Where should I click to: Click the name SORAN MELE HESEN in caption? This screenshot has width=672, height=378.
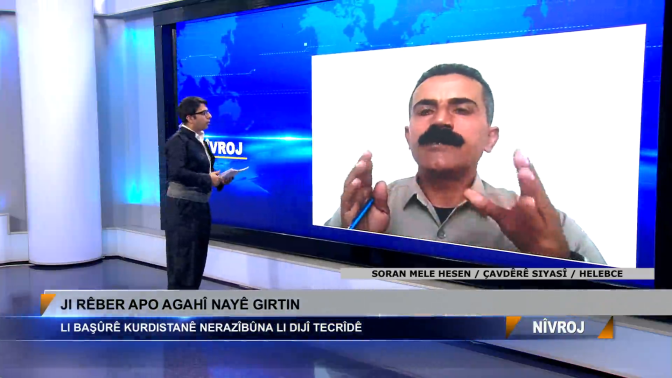(420, 274)
